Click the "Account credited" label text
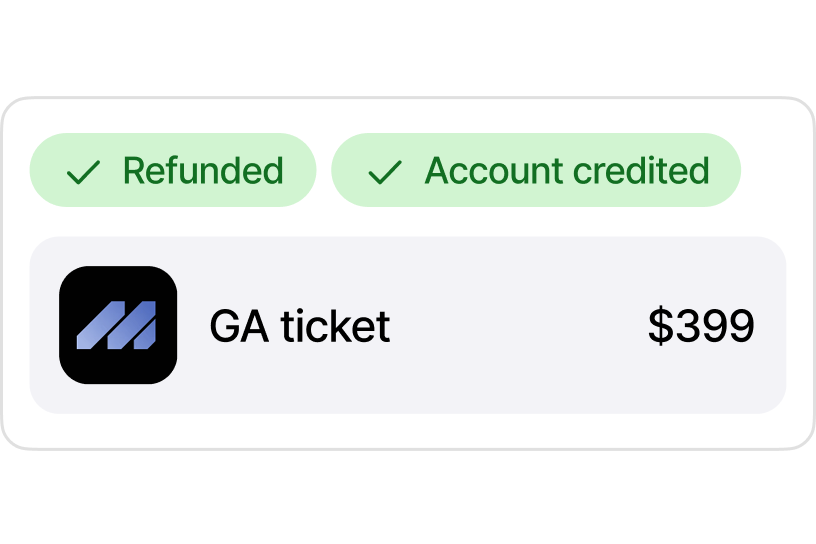 click(x=567, y=171)
